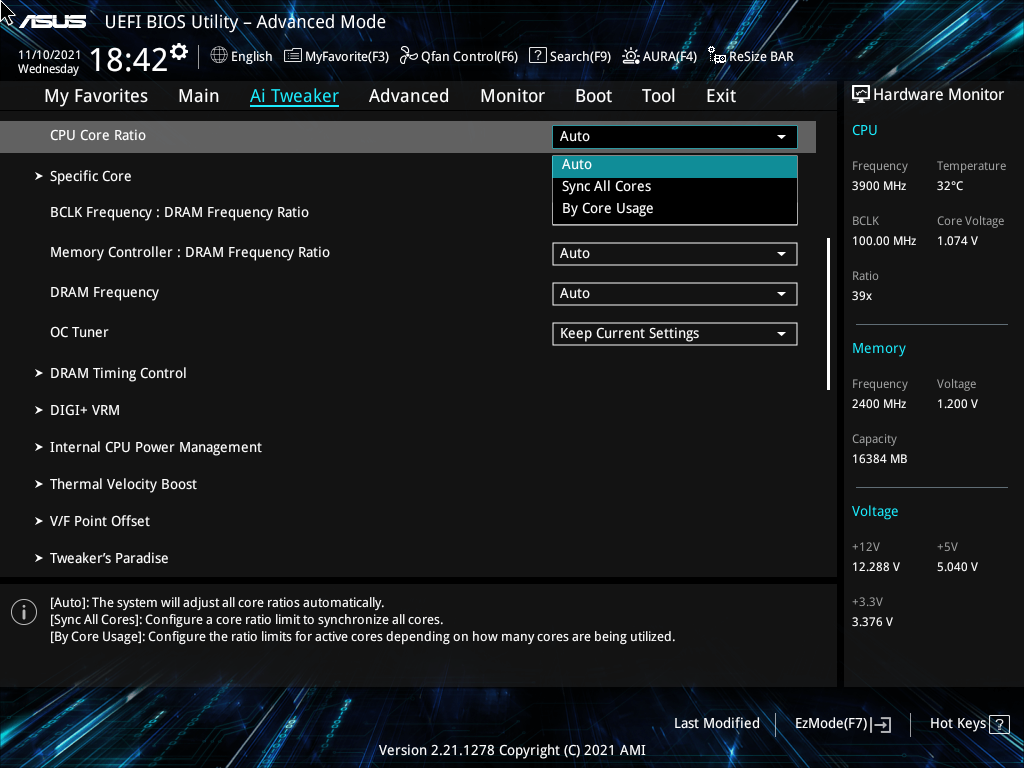Click BCLK Frequency : DRAM Frequency Ratio label
The width and height of the screenshot is (1024, 768).
point(180,212)
